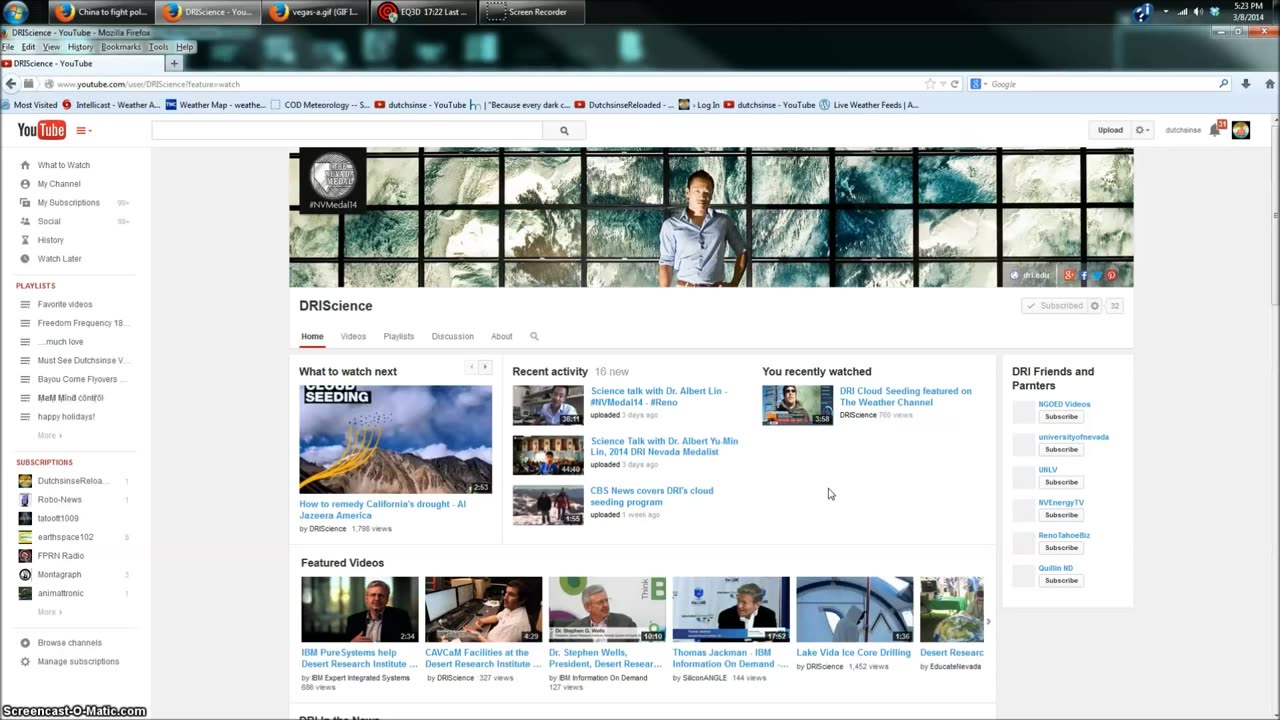Switch to Screen Recorder taskbar item
This screenshot has height=720, width=1280.
point(533,12)
